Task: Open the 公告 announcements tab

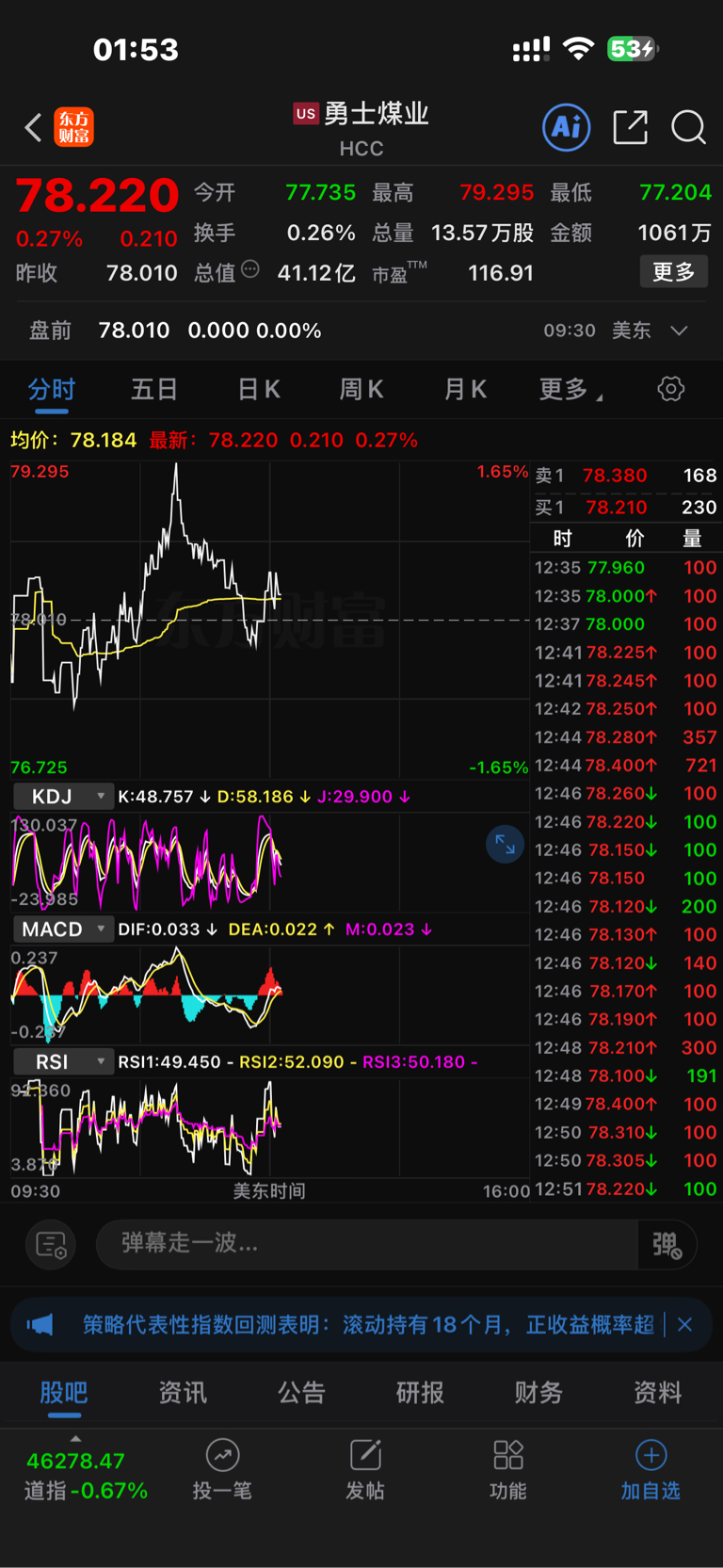Action: 301,1393
